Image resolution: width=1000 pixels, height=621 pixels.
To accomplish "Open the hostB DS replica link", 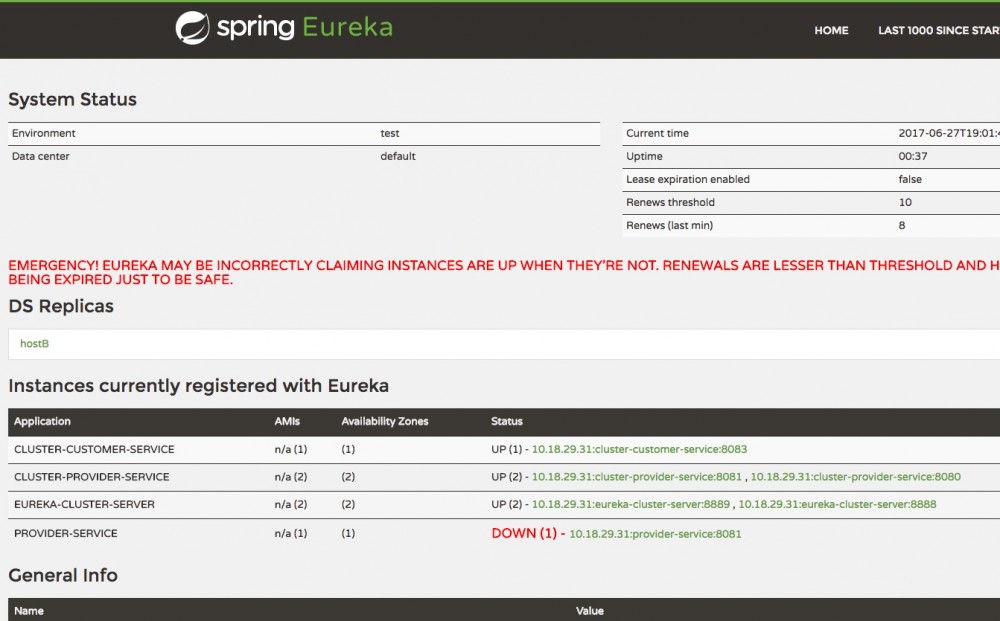I will pyautogui.click(x=33, y=343).
